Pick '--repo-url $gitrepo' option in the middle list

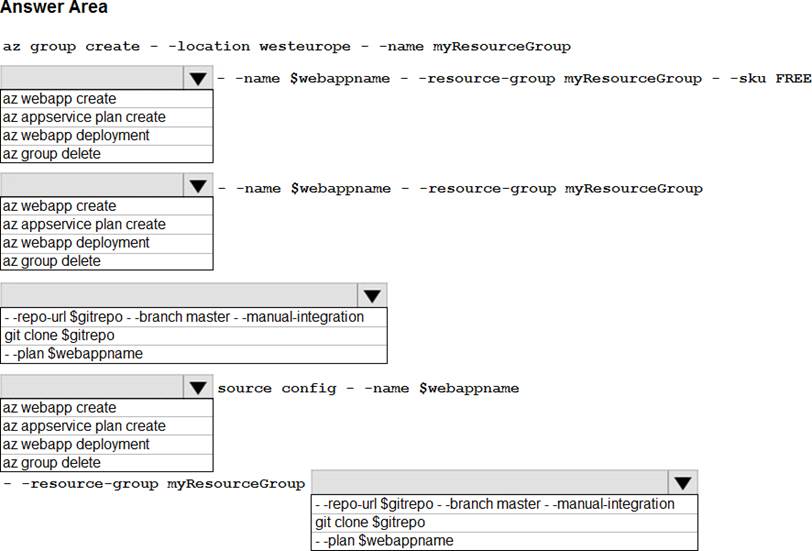[184, 317]
